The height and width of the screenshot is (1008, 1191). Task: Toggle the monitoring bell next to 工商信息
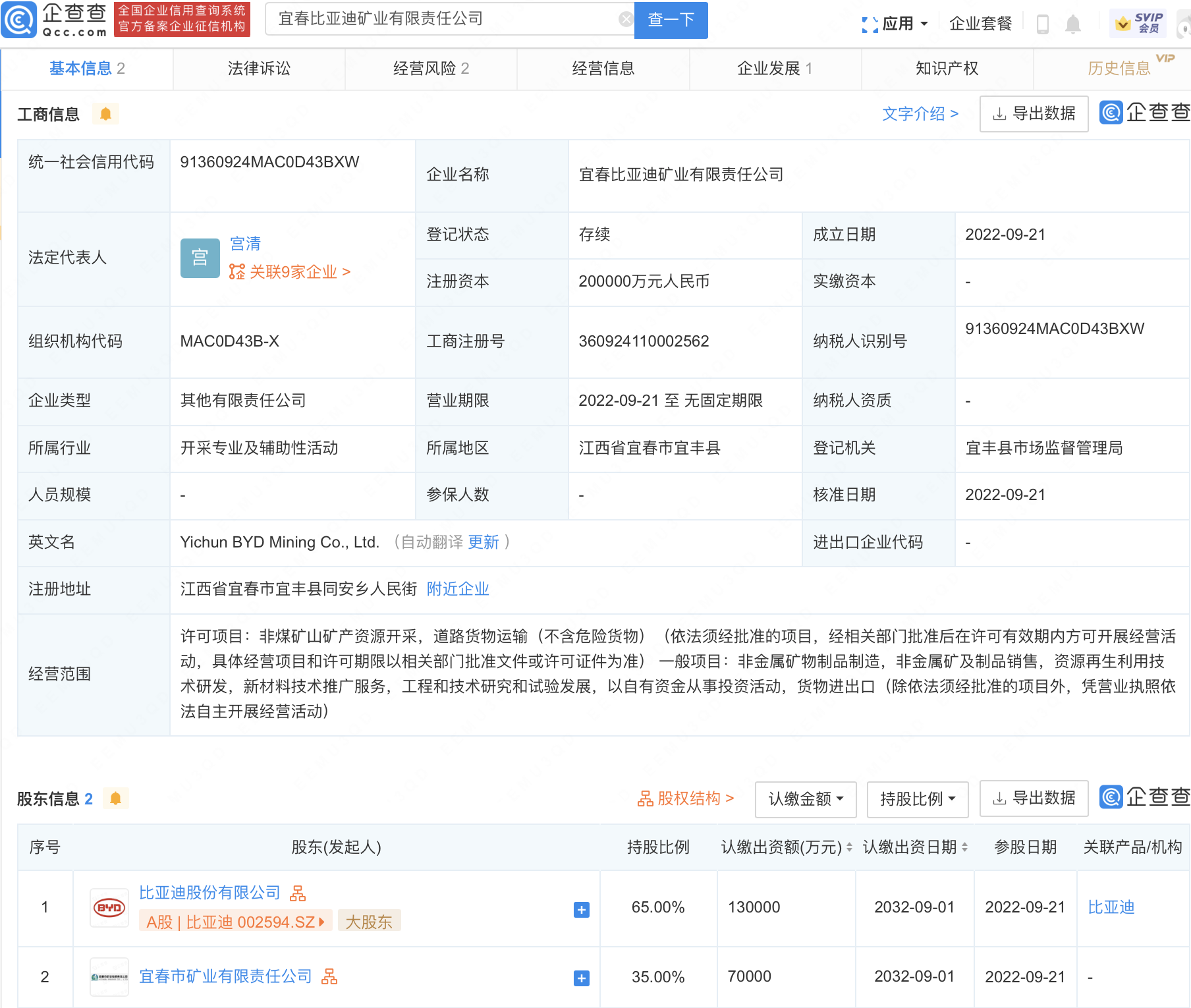105,113
